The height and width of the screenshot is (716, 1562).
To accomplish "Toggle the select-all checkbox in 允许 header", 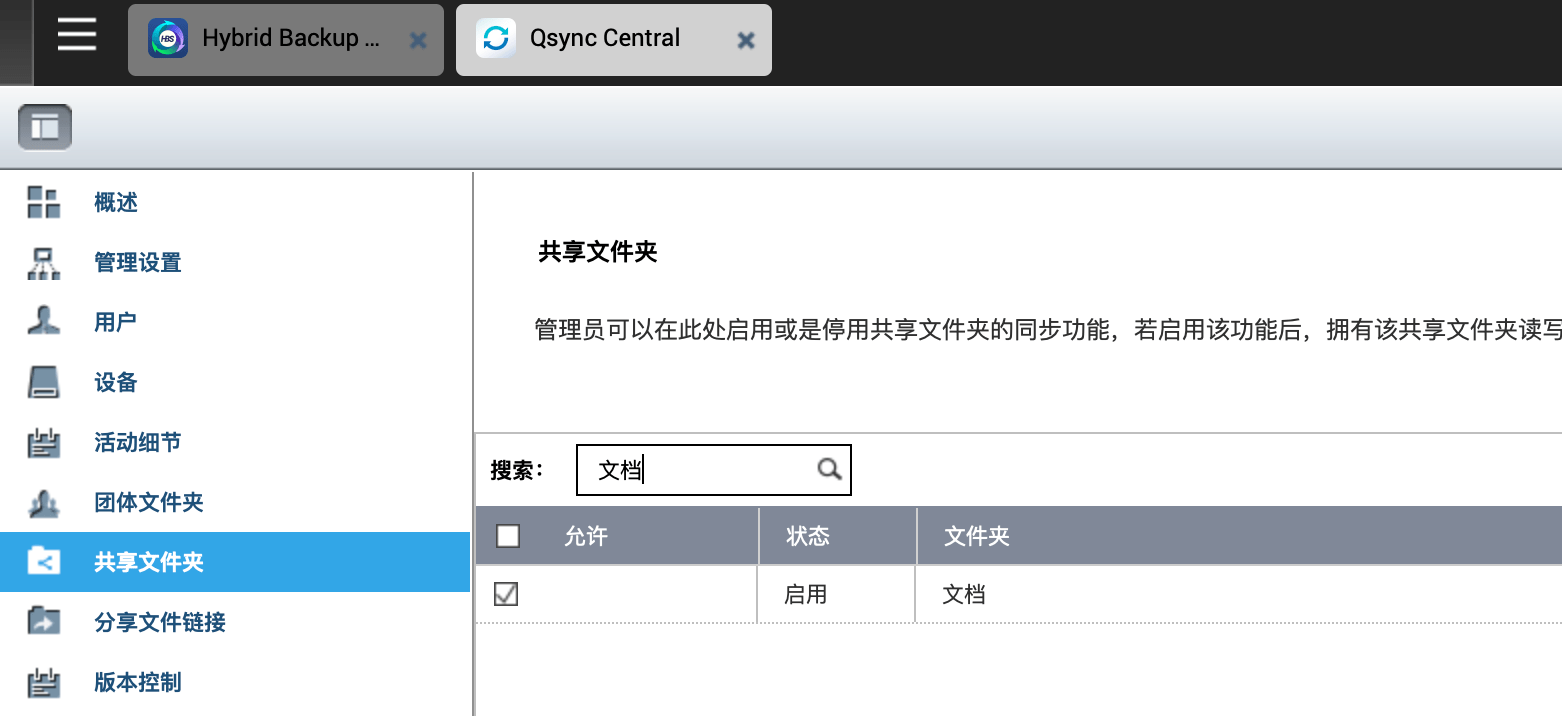I will pos(508,536).
